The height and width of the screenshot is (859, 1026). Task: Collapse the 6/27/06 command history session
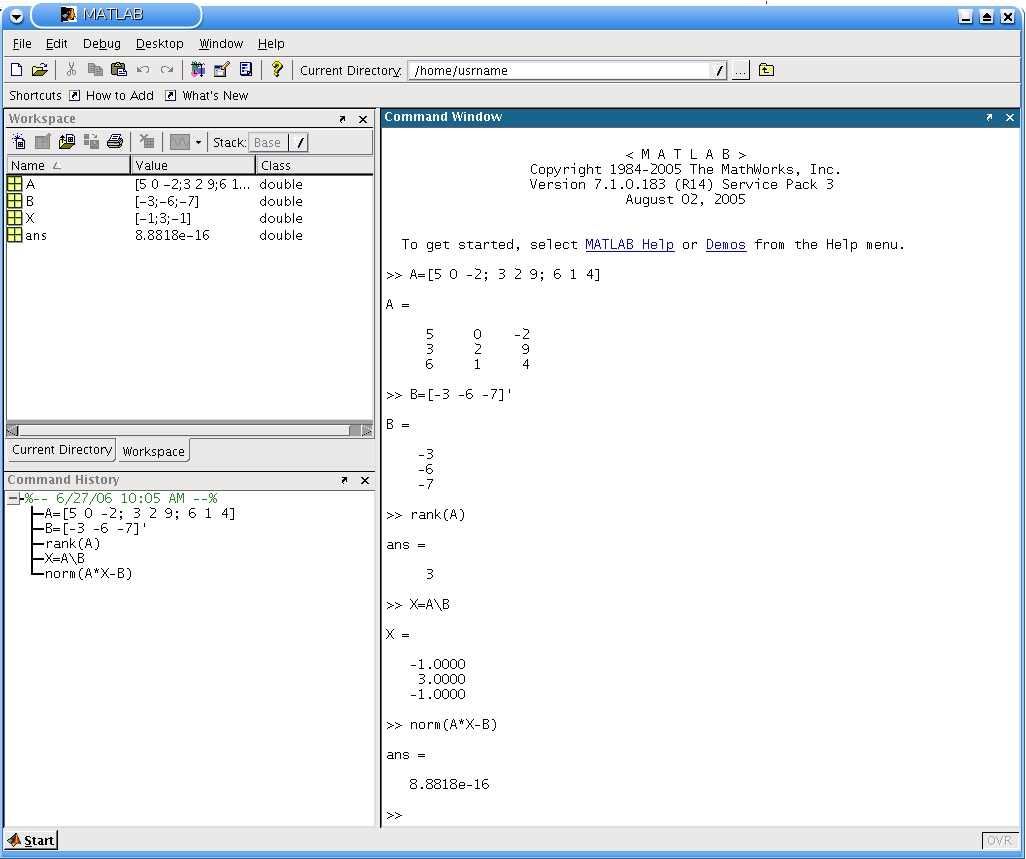tap(12, 499)
